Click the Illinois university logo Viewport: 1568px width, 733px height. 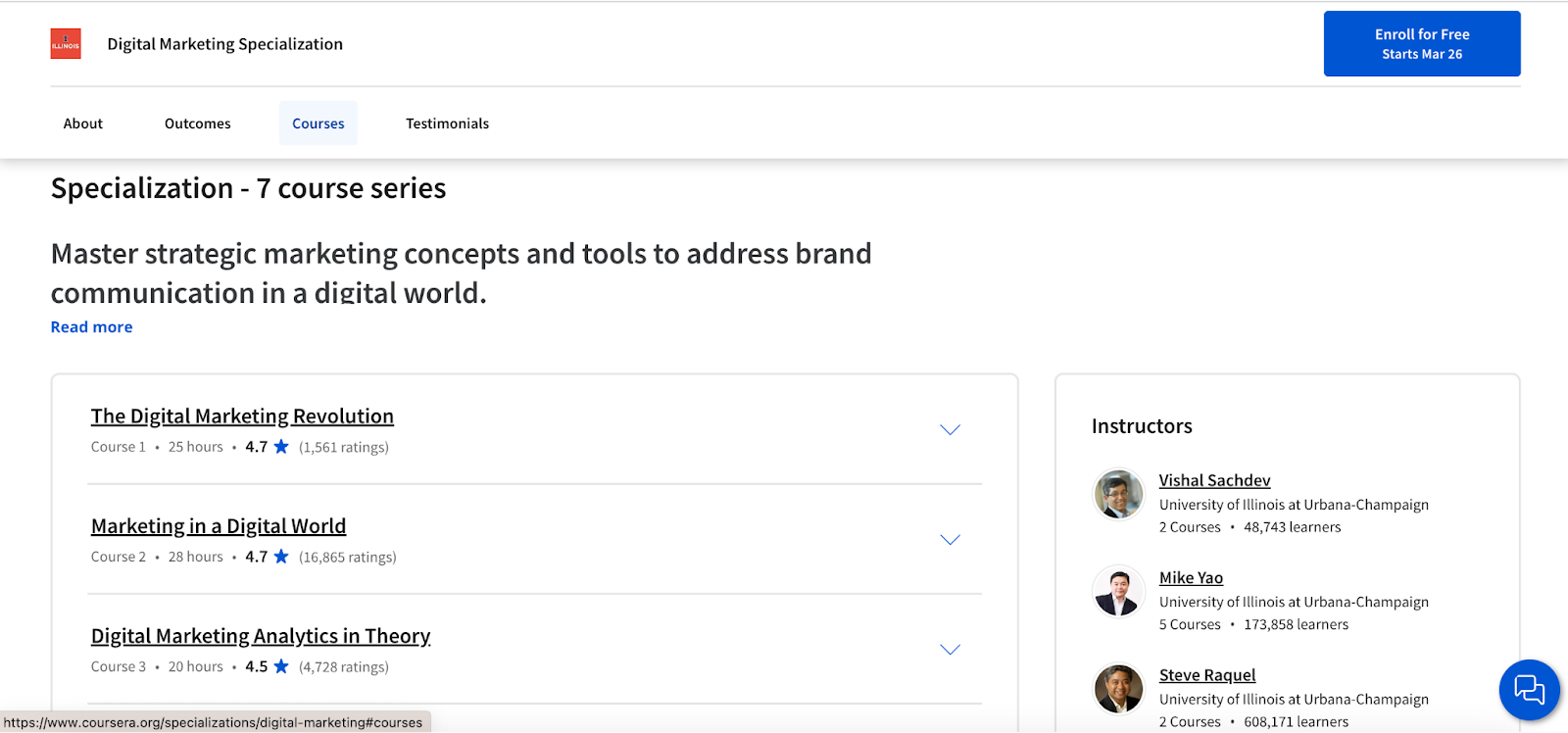point(66,44)
